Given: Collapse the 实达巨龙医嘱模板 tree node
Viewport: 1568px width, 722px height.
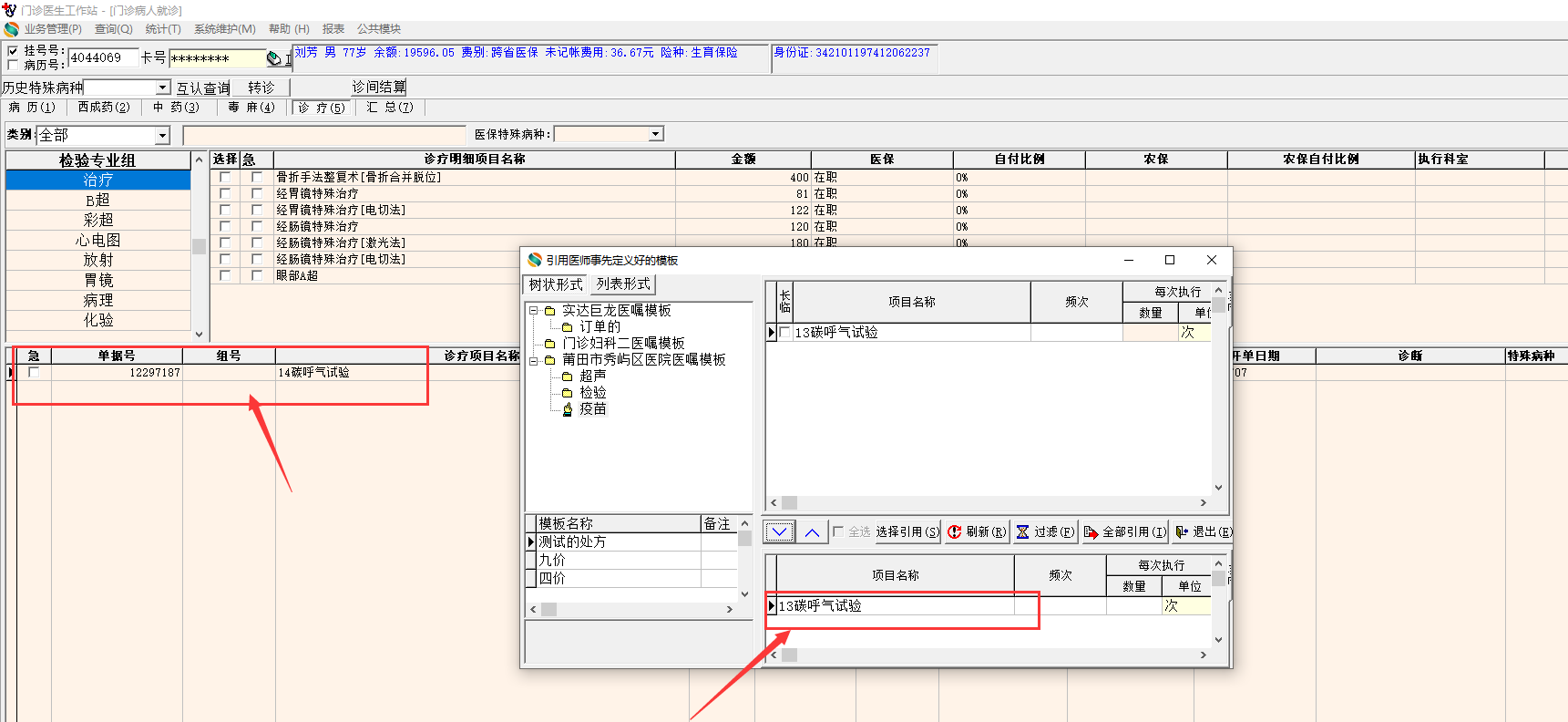Looking at the screenshot, I should coord(534,311).
